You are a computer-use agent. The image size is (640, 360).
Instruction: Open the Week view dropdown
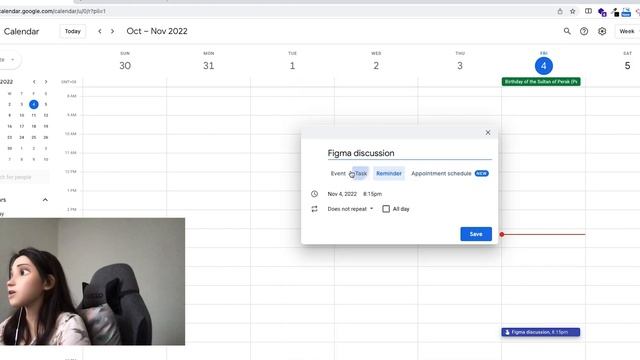(x=627, y=31)
